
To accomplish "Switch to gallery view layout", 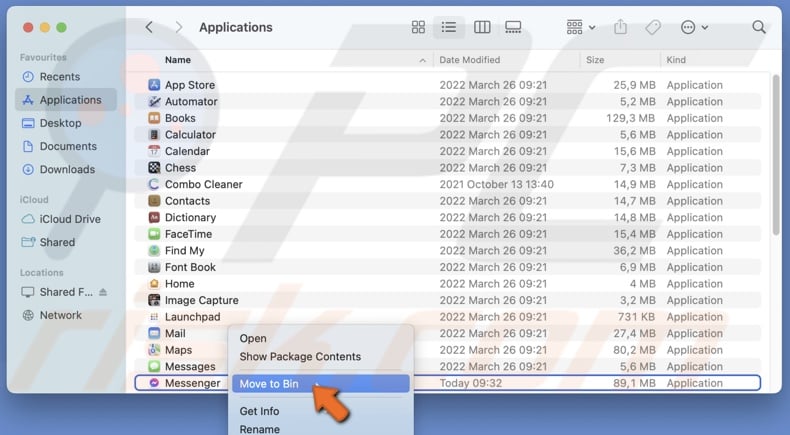I will click(513, 27).
